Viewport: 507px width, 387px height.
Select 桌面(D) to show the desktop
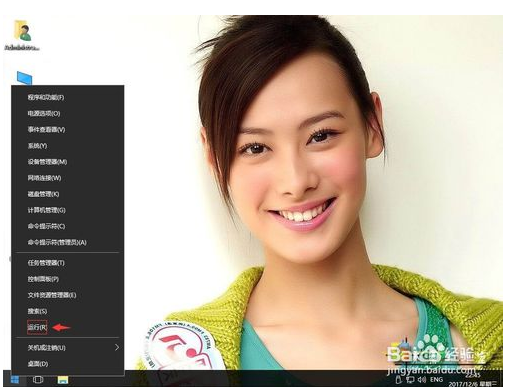tap(68, 364)
